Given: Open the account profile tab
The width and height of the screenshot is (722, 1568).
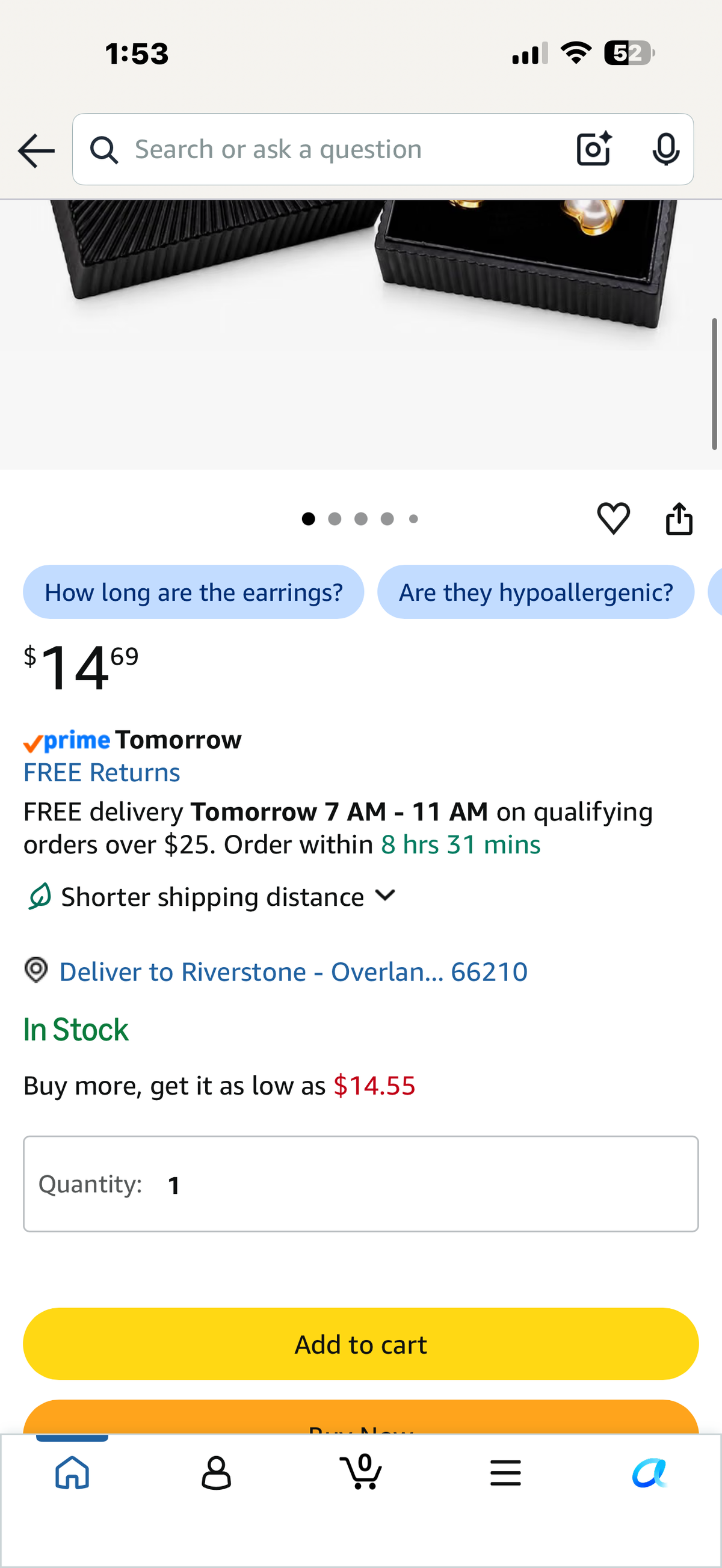Looking at the screenshot, I should coord(216,1473).
